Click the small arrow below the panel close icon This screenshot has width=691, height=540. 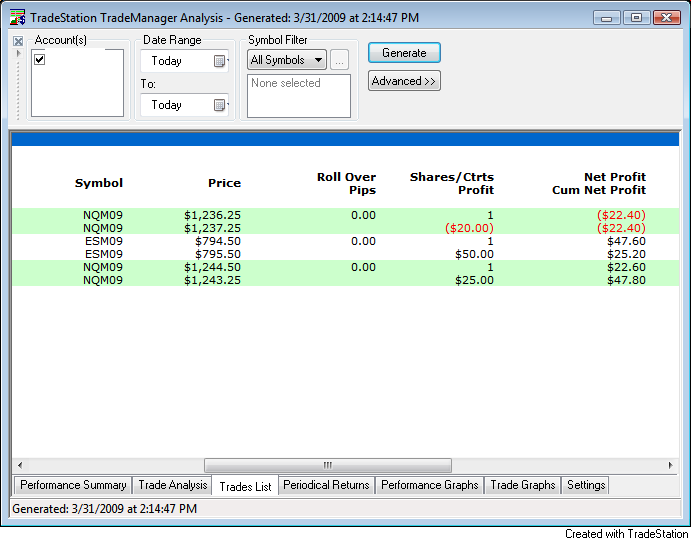click(18, 54)
